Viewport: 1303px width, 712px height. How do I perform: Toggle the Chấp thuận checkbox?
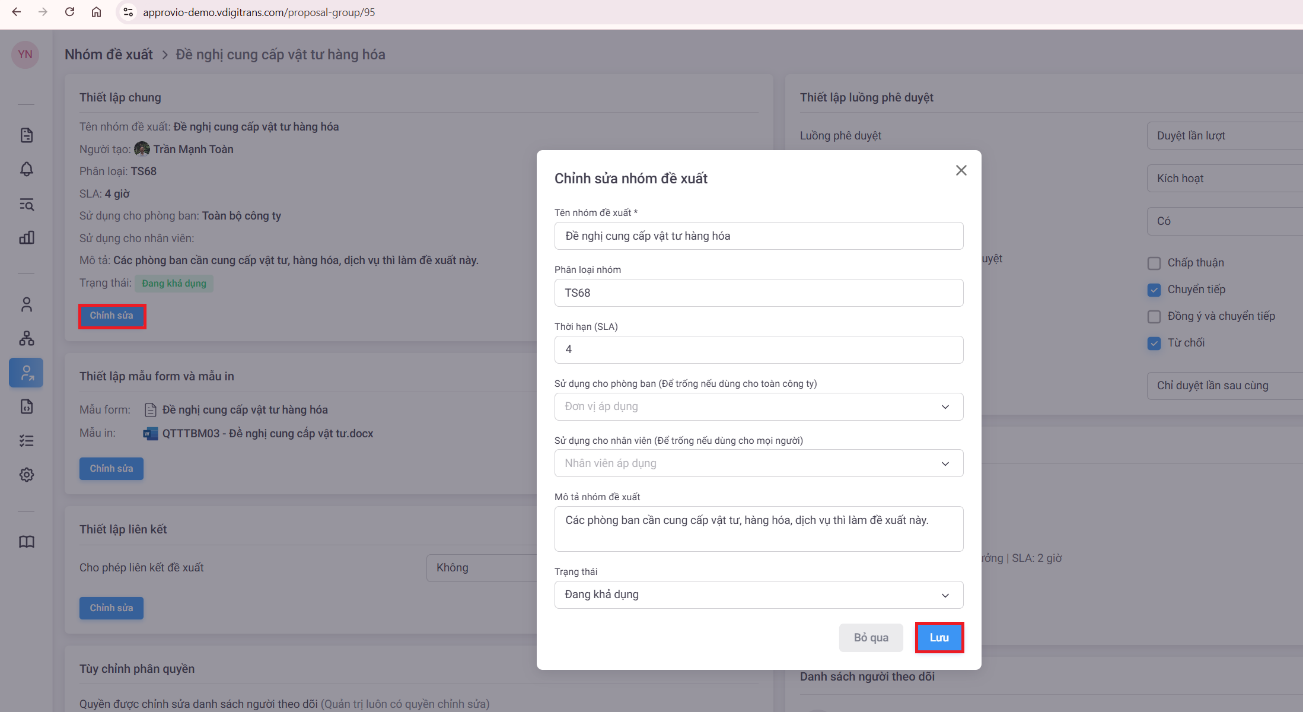pos(1155,263)
